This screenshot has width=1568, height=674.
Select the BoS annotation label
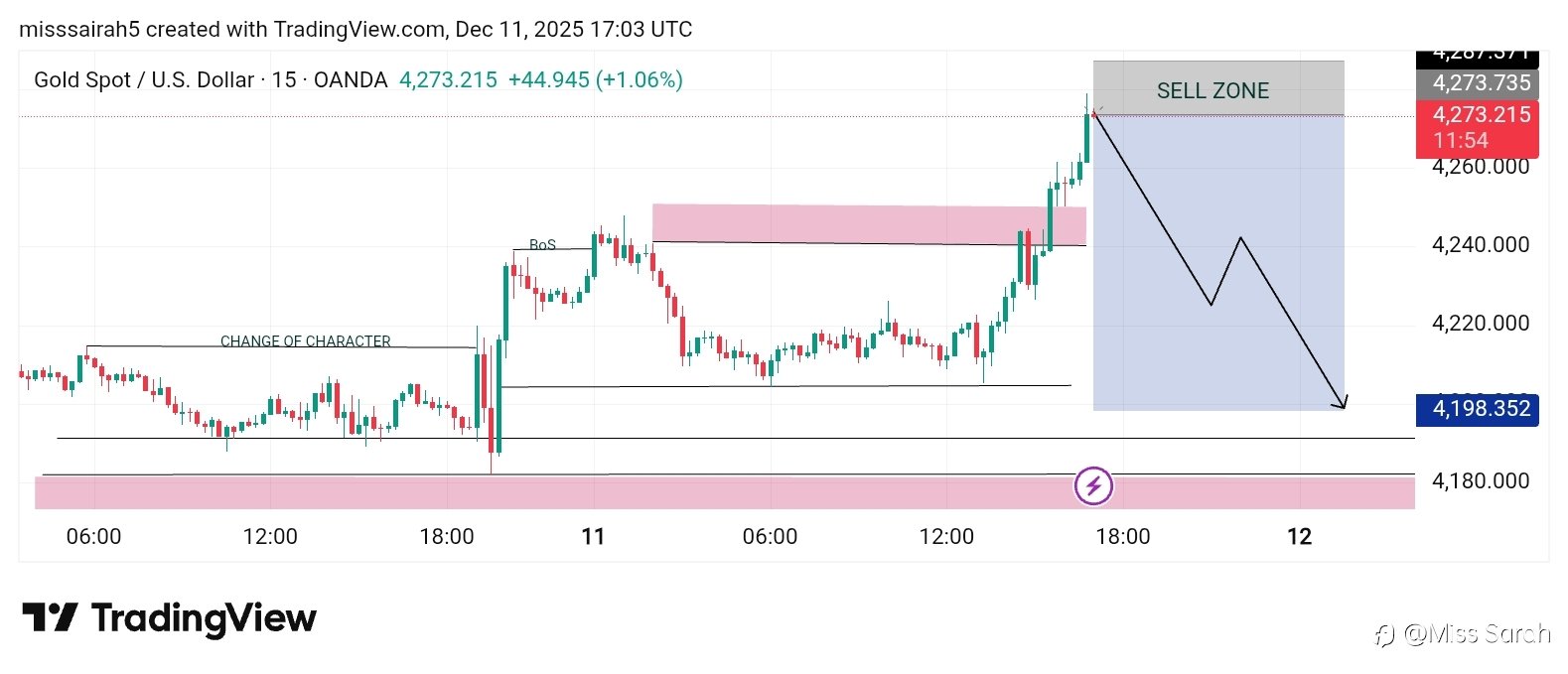coord(542,244)
